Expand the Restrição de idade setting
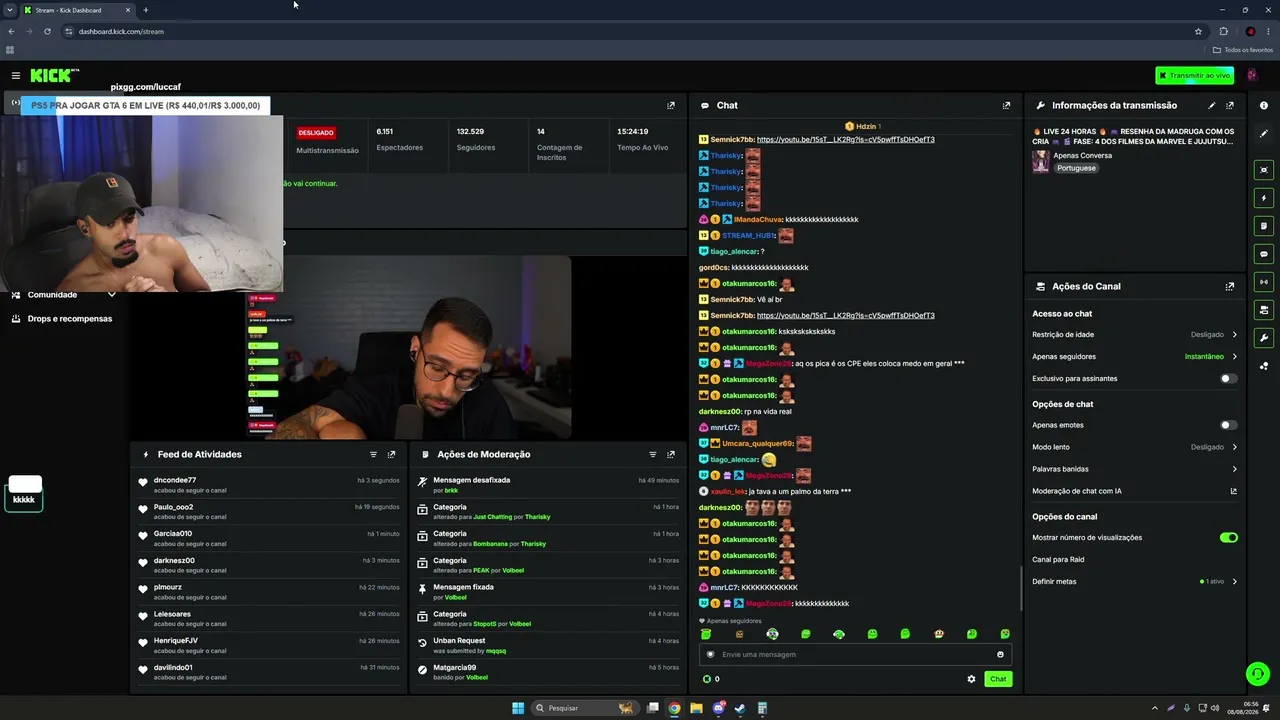 1134,335
